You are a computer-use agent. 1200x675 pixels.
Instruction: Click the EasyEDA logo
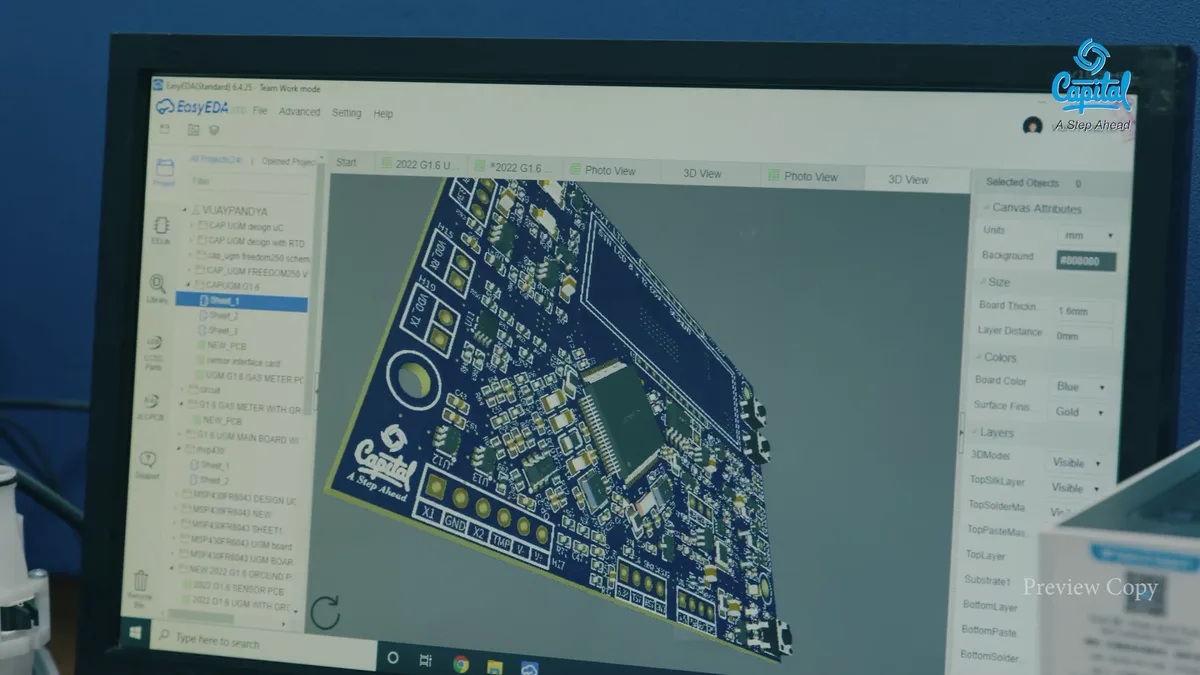point(193,106)
